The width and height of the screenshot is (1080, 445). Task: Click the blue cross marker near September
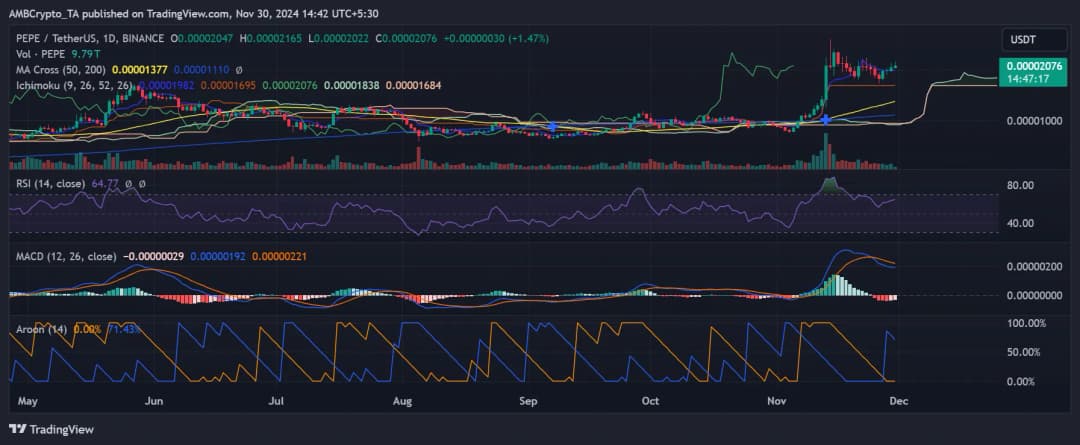[553, 127]
